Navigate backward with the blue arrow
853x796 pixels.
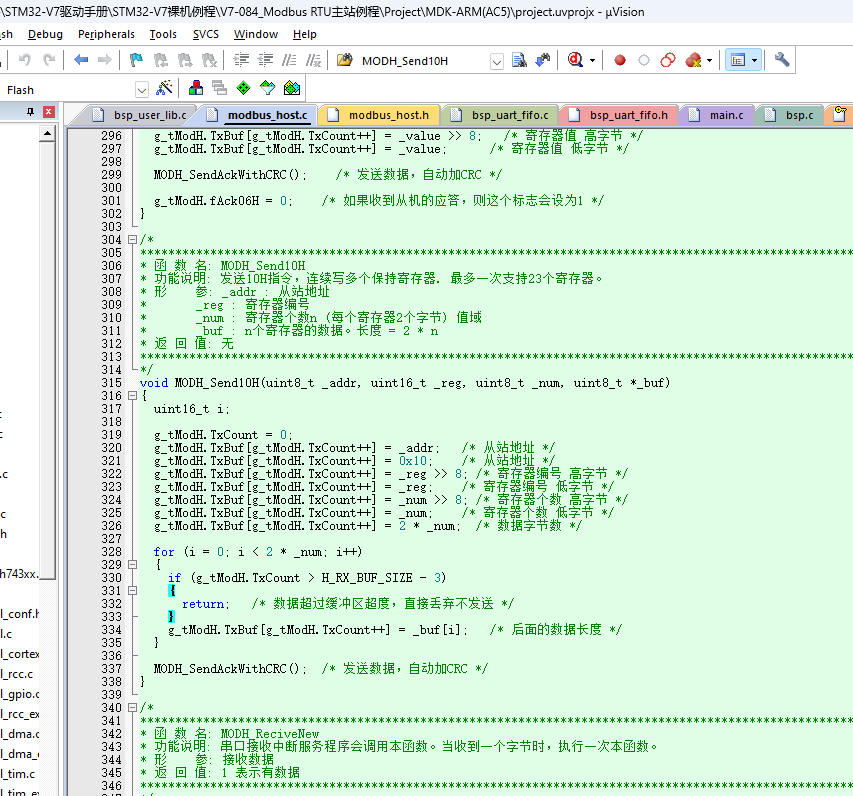81,59
